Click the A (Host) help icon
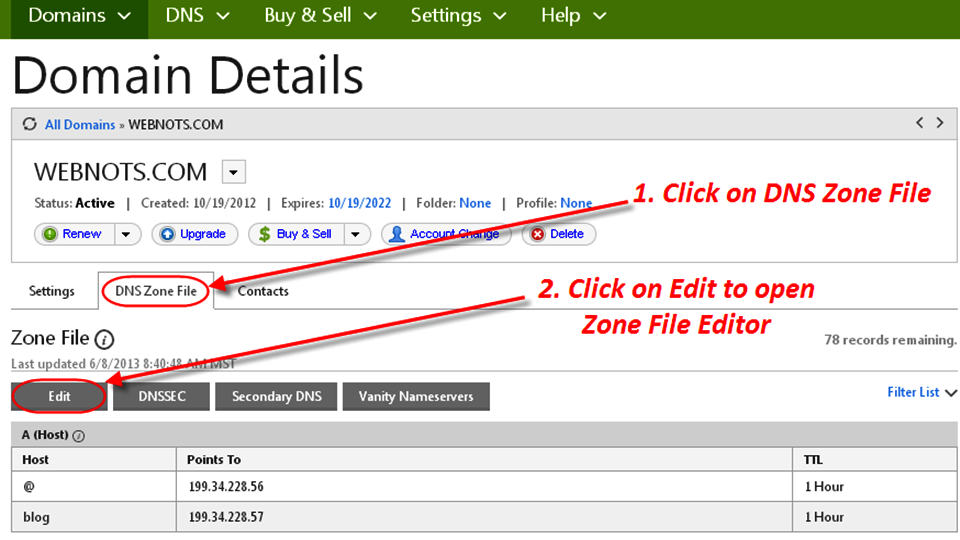 (79, 436)
